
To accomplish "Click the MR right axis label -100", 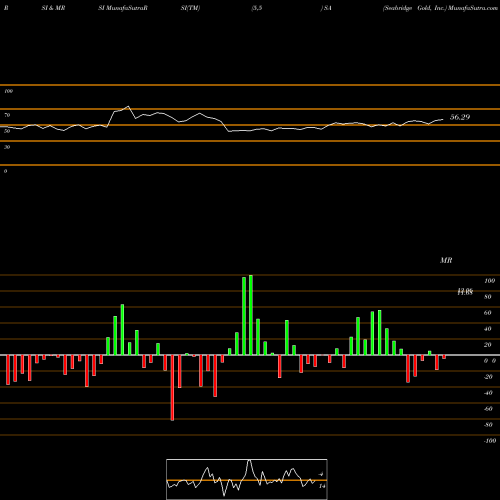I will click(490, 441).
